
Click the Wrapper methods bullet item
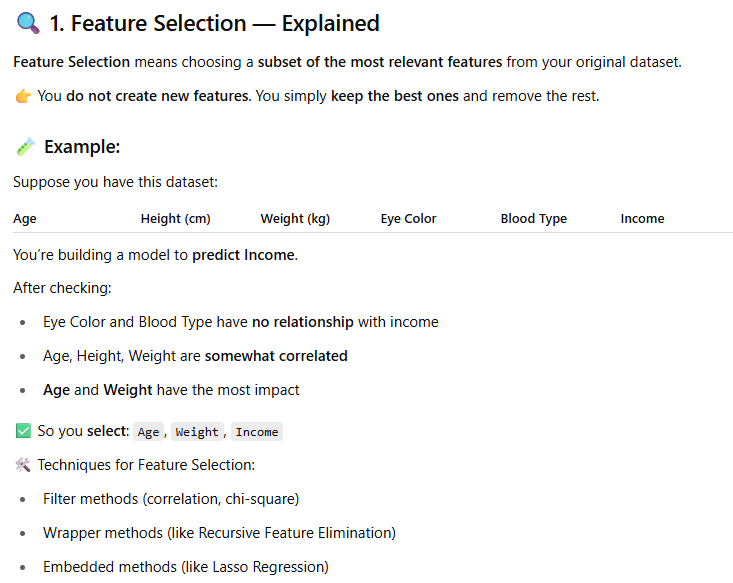click(x=219, y=533)
